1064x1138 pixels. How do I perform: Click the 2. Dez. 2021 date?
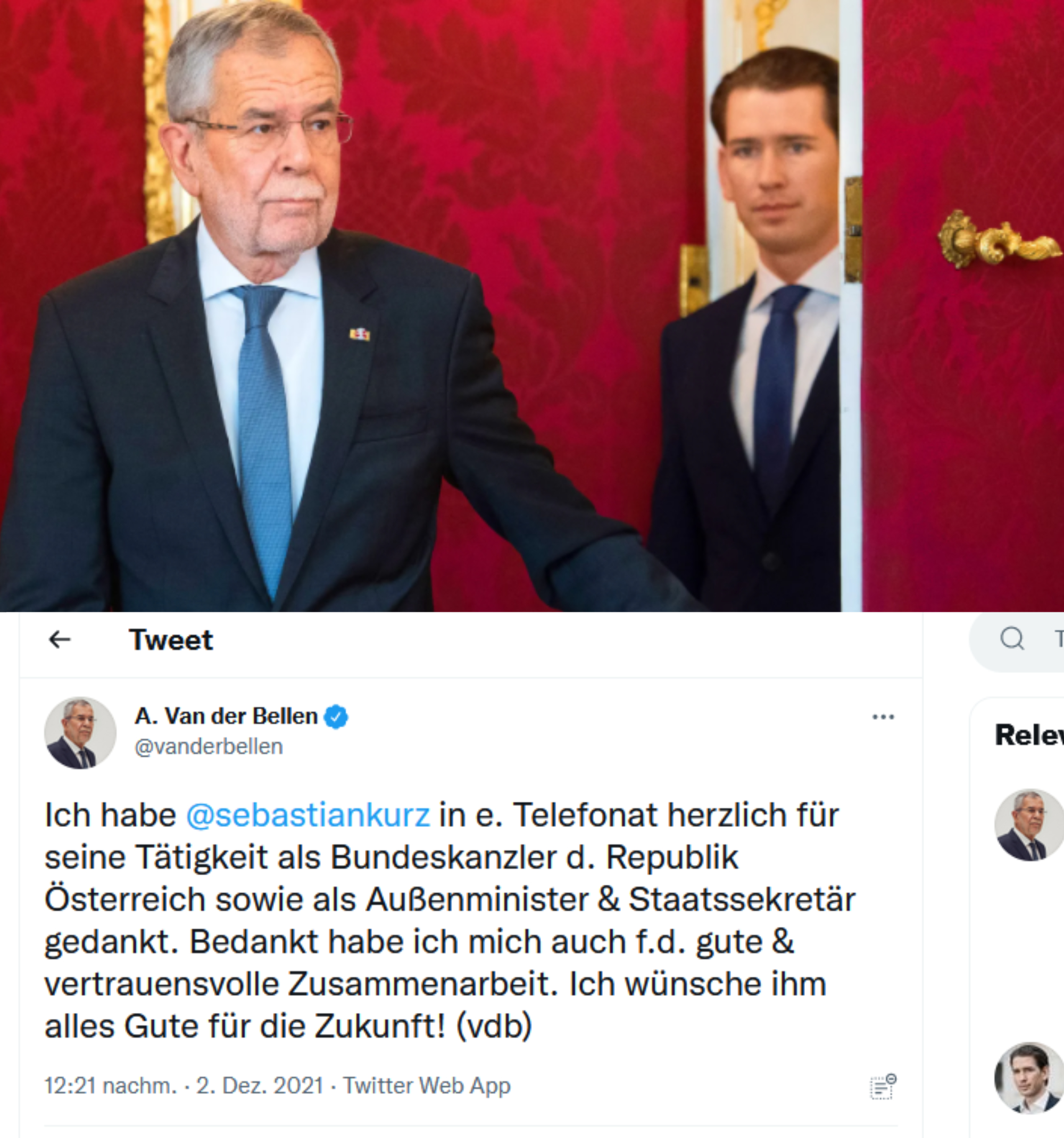[260, 1085]
